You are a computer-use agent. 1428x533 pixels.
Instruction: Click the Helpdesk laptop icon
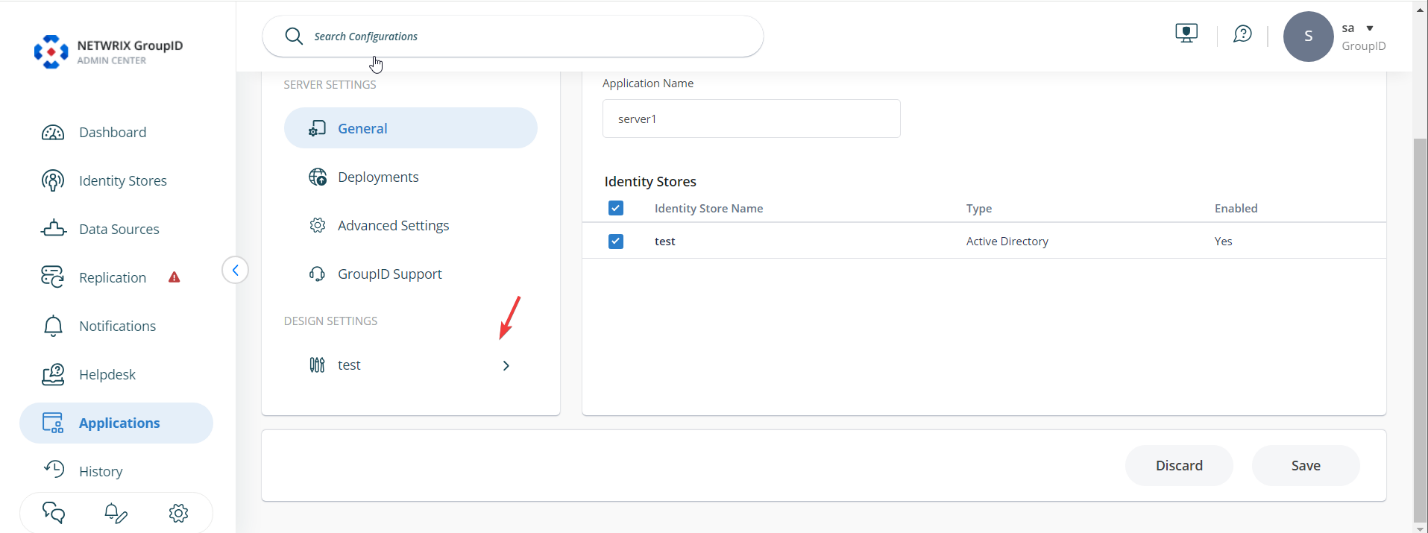53,374
